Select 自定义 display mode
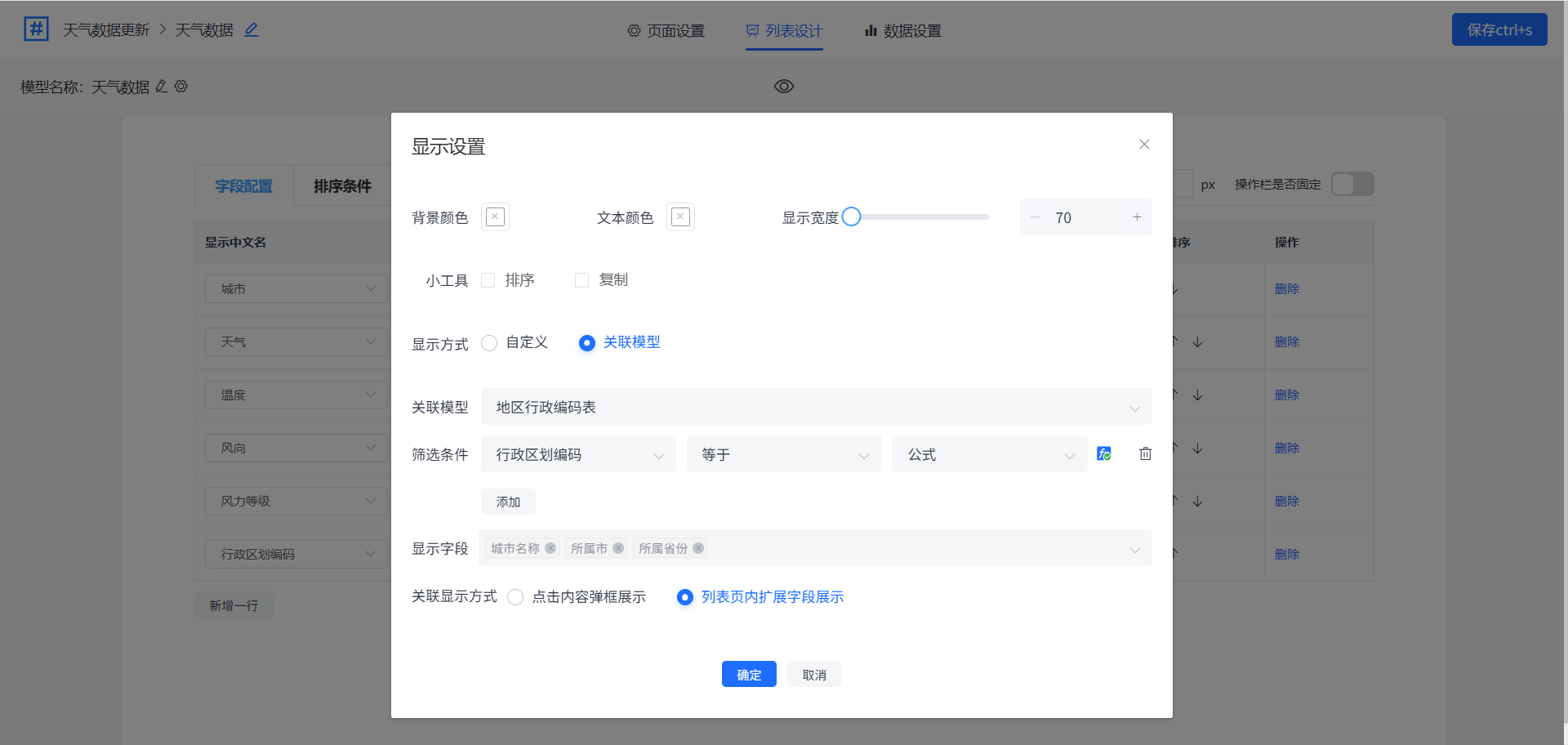1568x745 pixels. tap(489, 343)
